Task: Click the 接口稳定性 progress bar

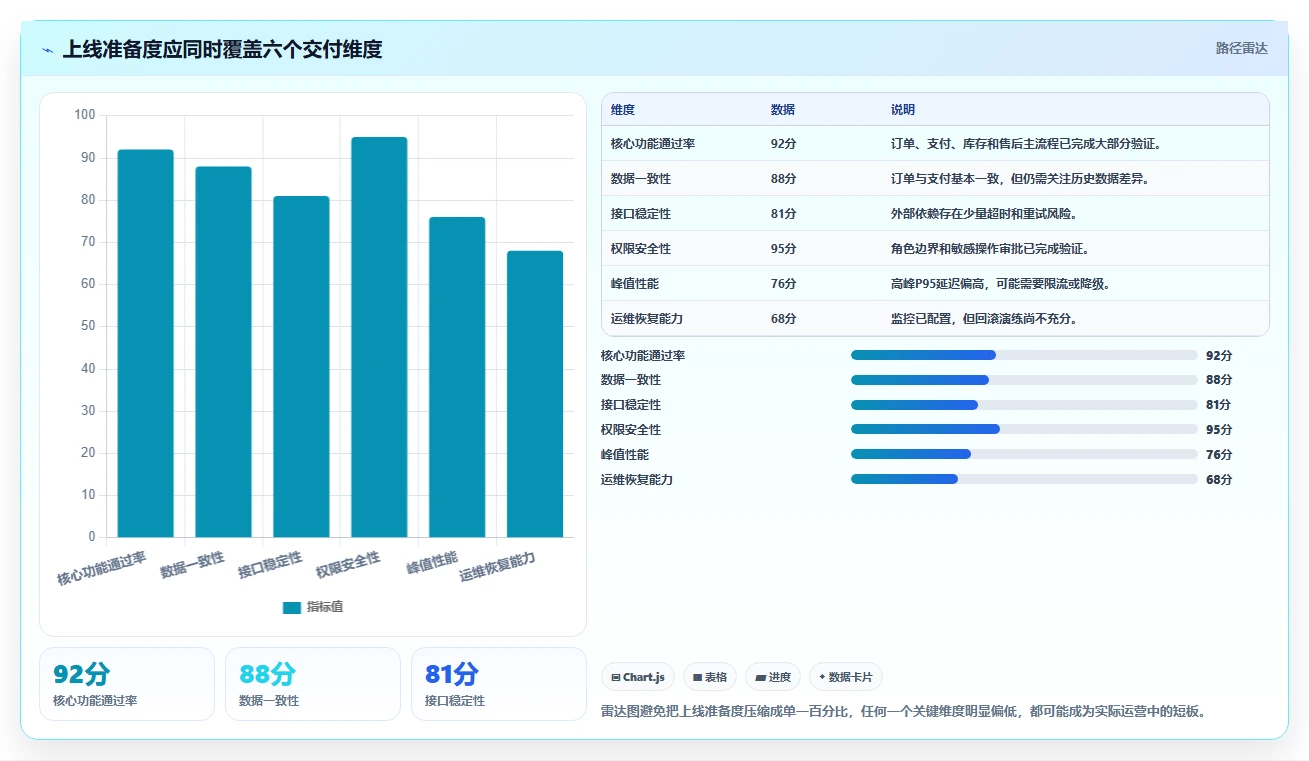Action: tap(1024, 405)
